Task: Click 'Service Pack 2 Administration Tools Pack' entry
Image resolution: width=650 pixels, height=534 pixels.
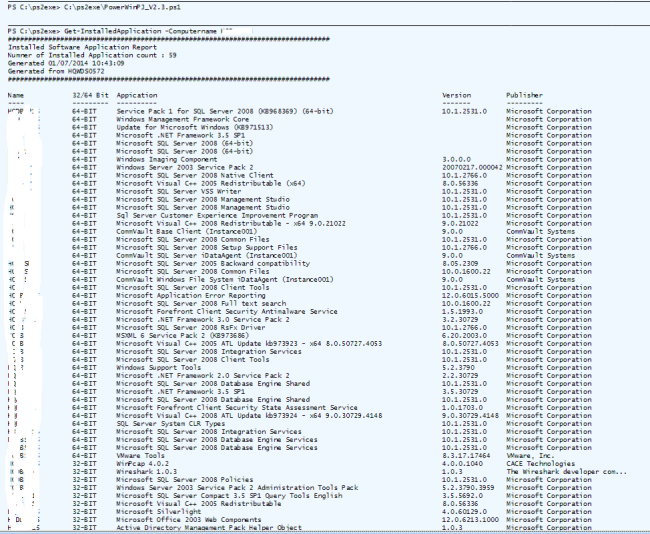Action: pyautogui.click(x=277, y=488)
